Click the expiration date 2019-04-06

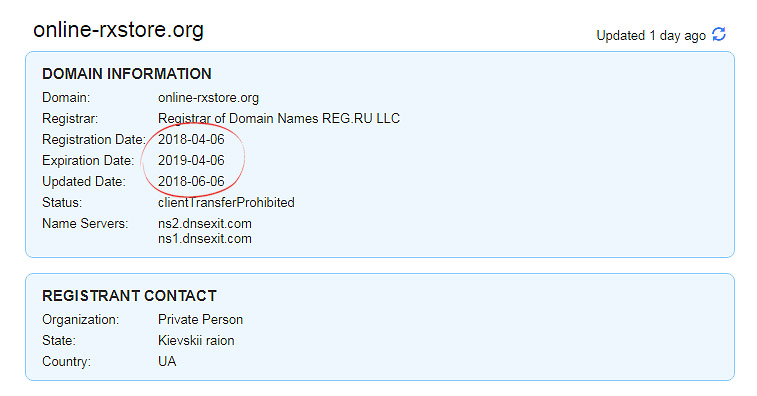(191, 160)
